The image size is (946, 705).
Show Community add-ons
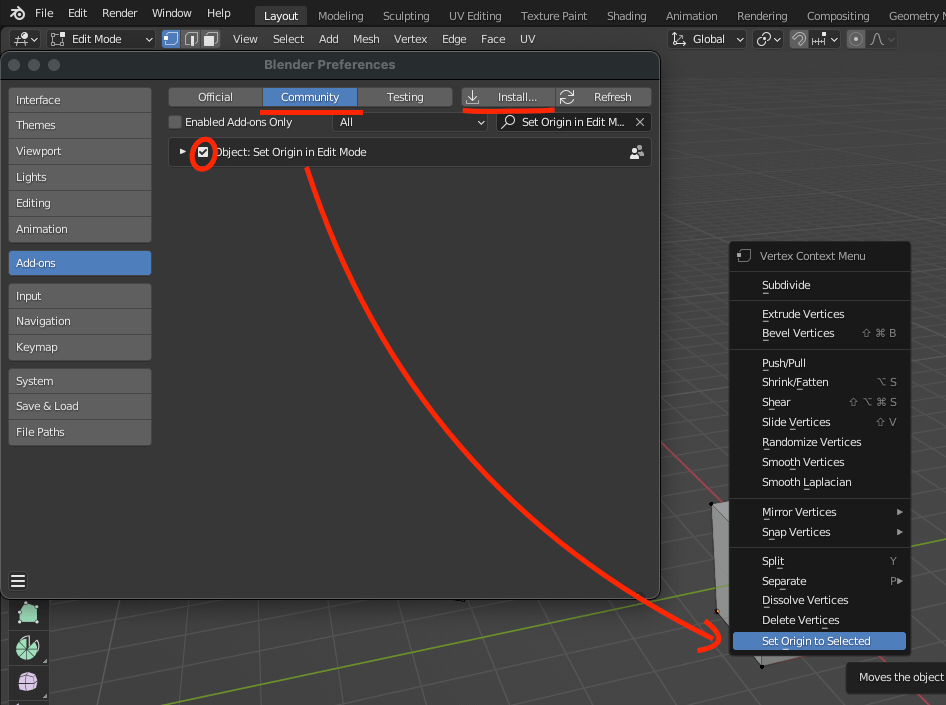tap(310, 97)
